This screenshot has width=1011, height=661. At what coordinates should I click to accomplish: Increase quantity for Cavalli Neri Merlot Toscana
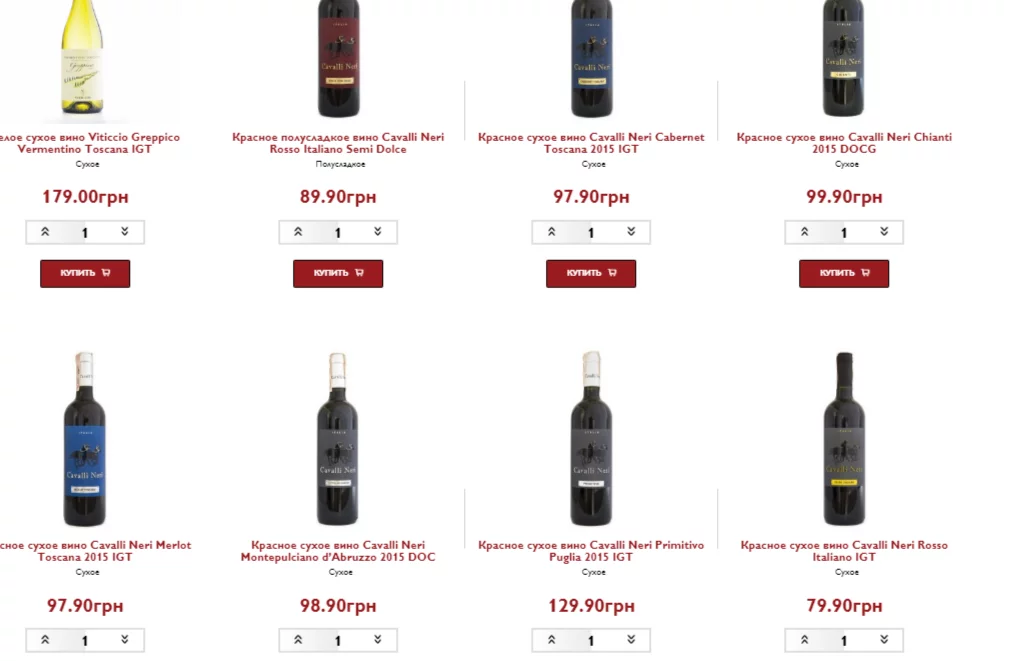[x=45, y=640]
